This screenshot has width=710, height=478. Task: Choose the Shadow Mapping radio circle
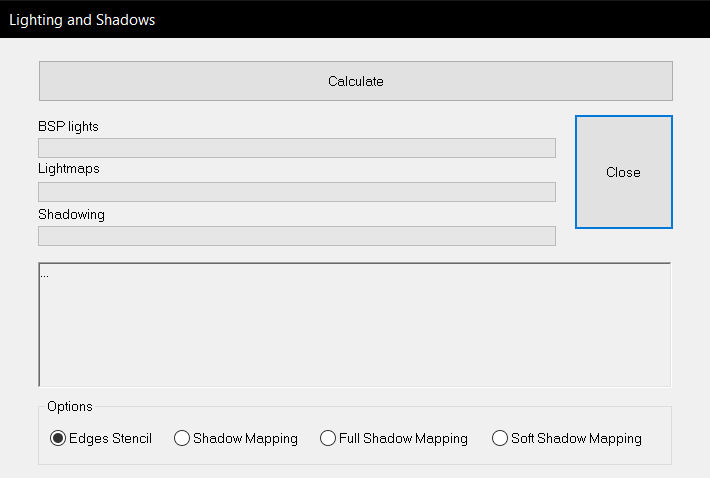pos(182,438)
